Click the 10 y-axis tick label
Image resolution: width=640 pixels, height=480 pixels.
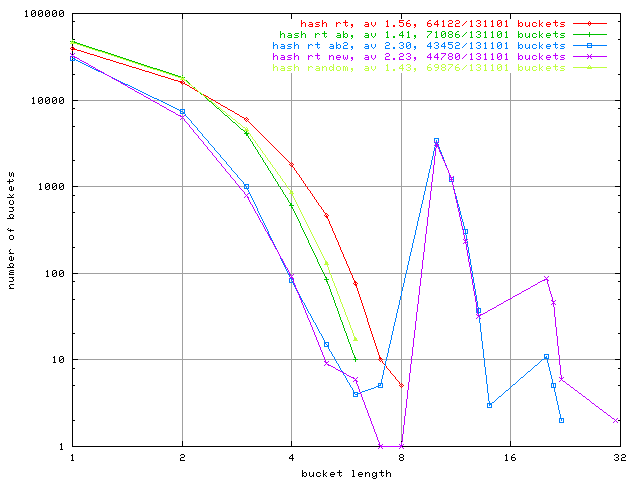tap(58, 360)
